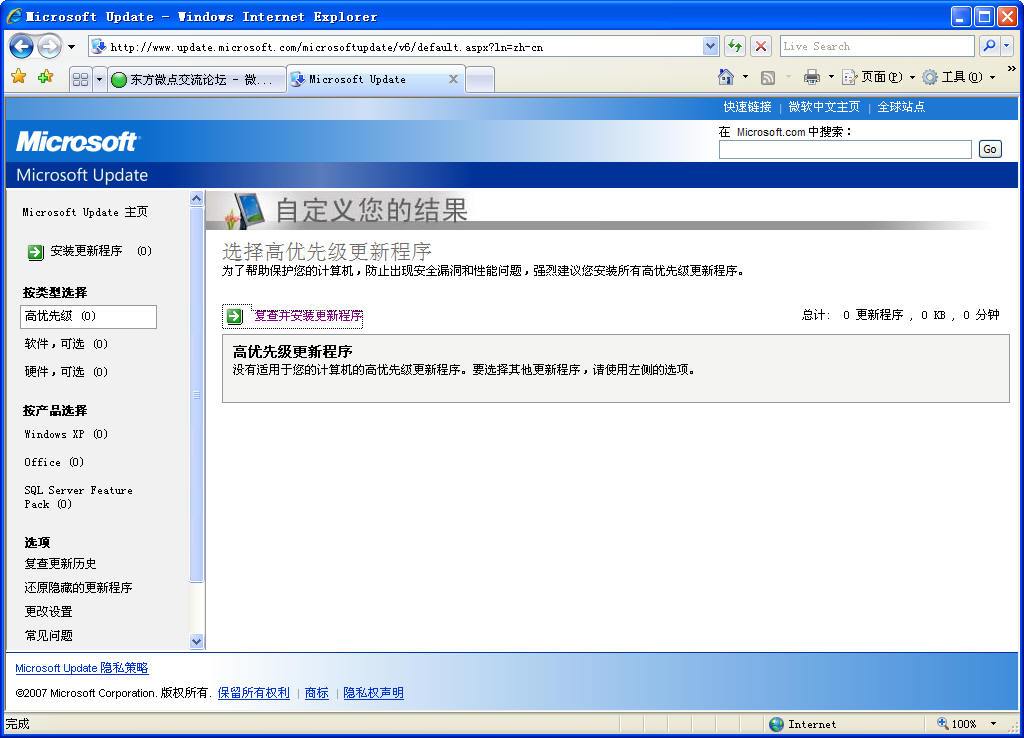Switch to the 东方微点交流论坛 tab
Viewport: 1024px width, 738px height.
click(x=197, y=80)
